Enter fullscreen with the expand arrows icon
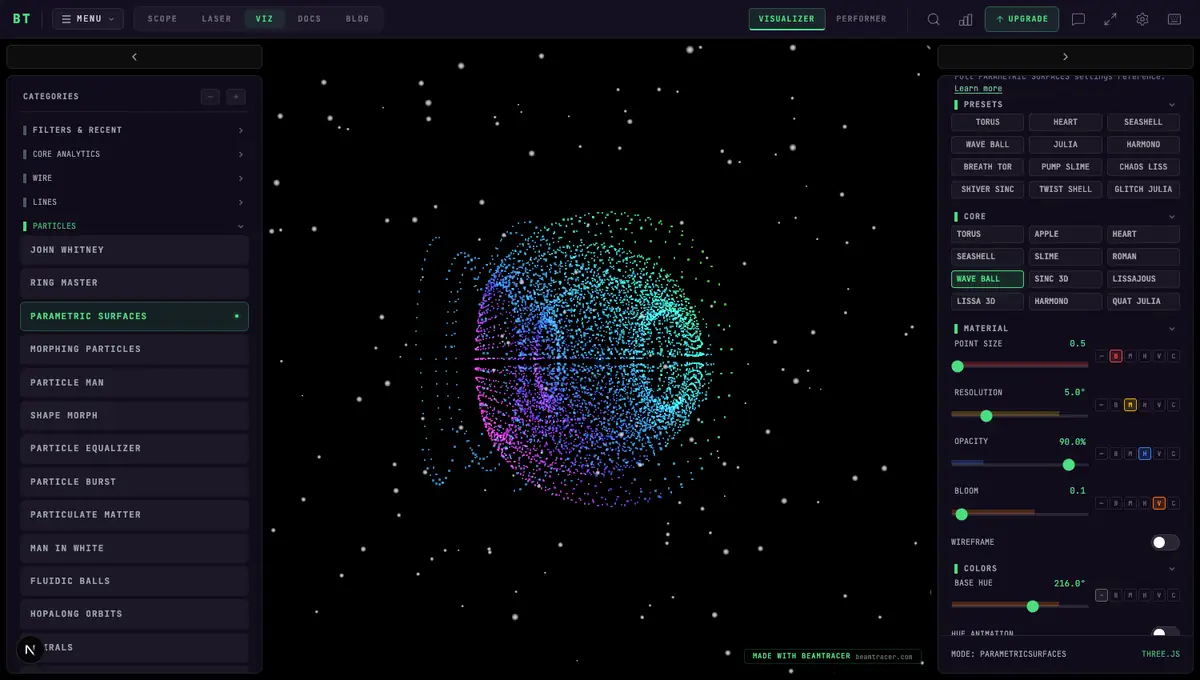 pos(1110,19)
